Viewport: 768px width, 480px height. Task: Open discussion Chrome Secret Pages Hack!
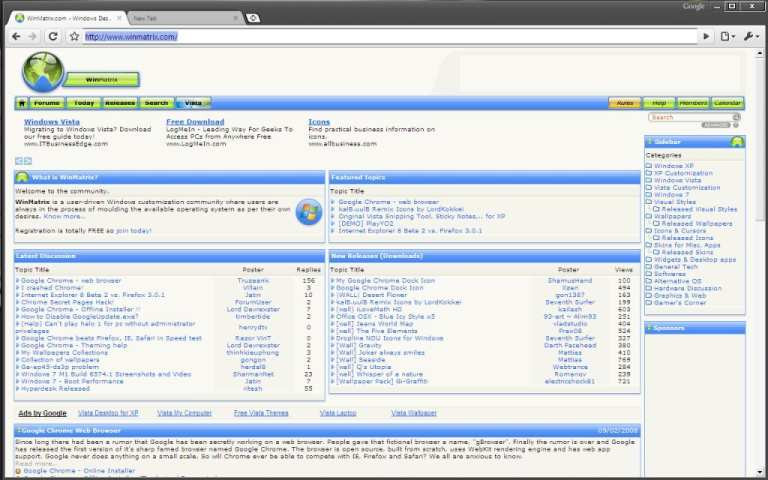(x=67, y=302)
